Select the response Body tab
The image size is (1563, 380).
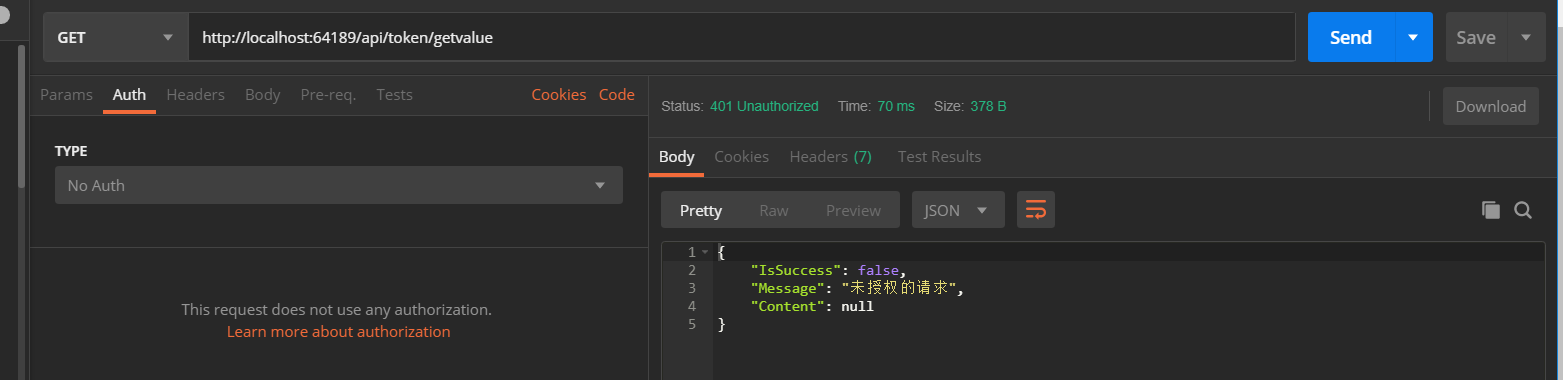click(x=676, y=156)
